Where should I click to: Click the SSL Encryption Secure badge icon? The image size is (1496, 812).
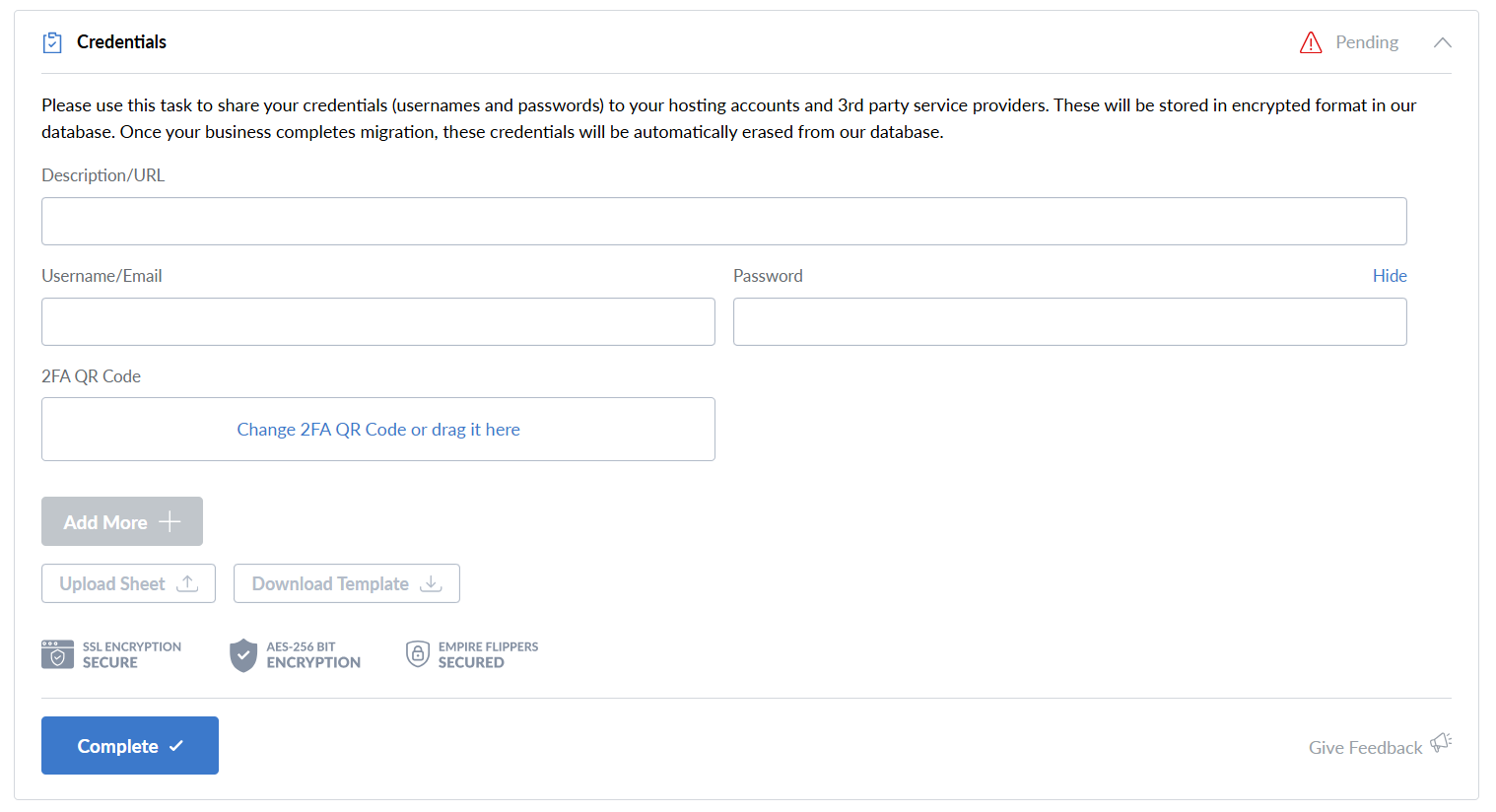[57, 654]
